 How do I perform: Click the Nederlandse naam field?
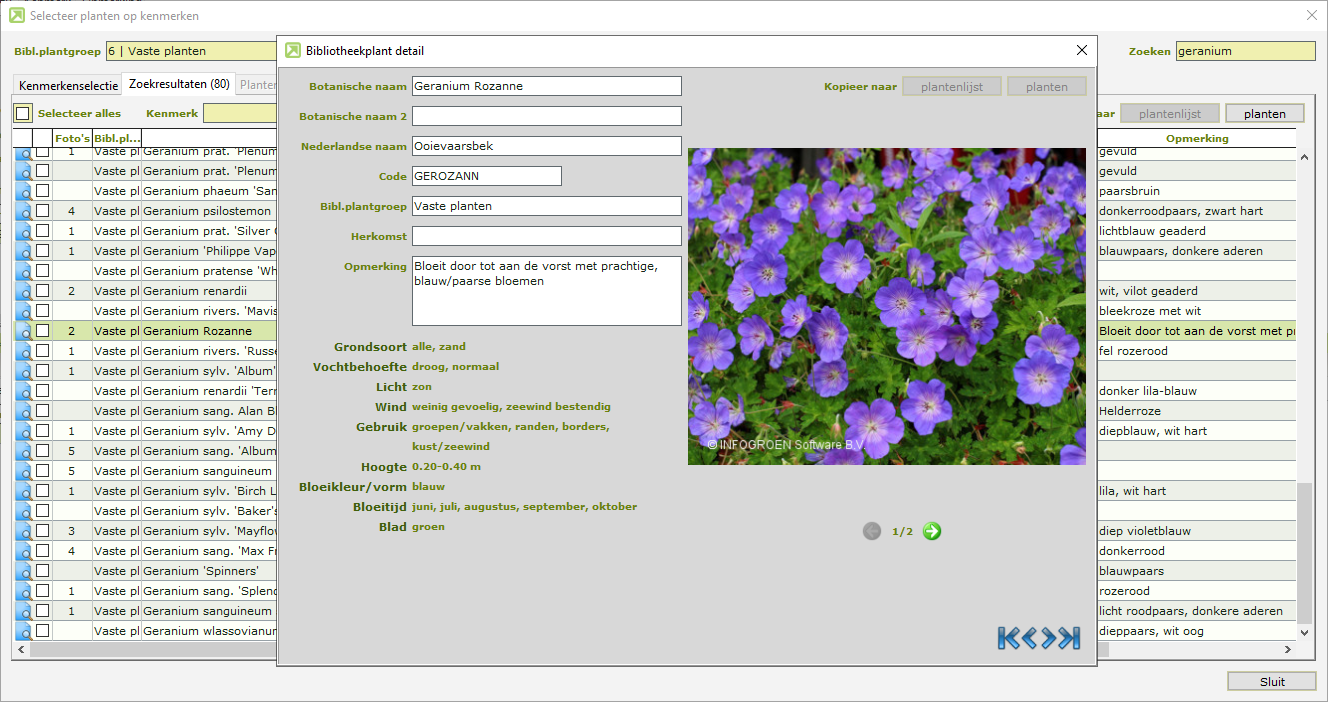point(546,146)
